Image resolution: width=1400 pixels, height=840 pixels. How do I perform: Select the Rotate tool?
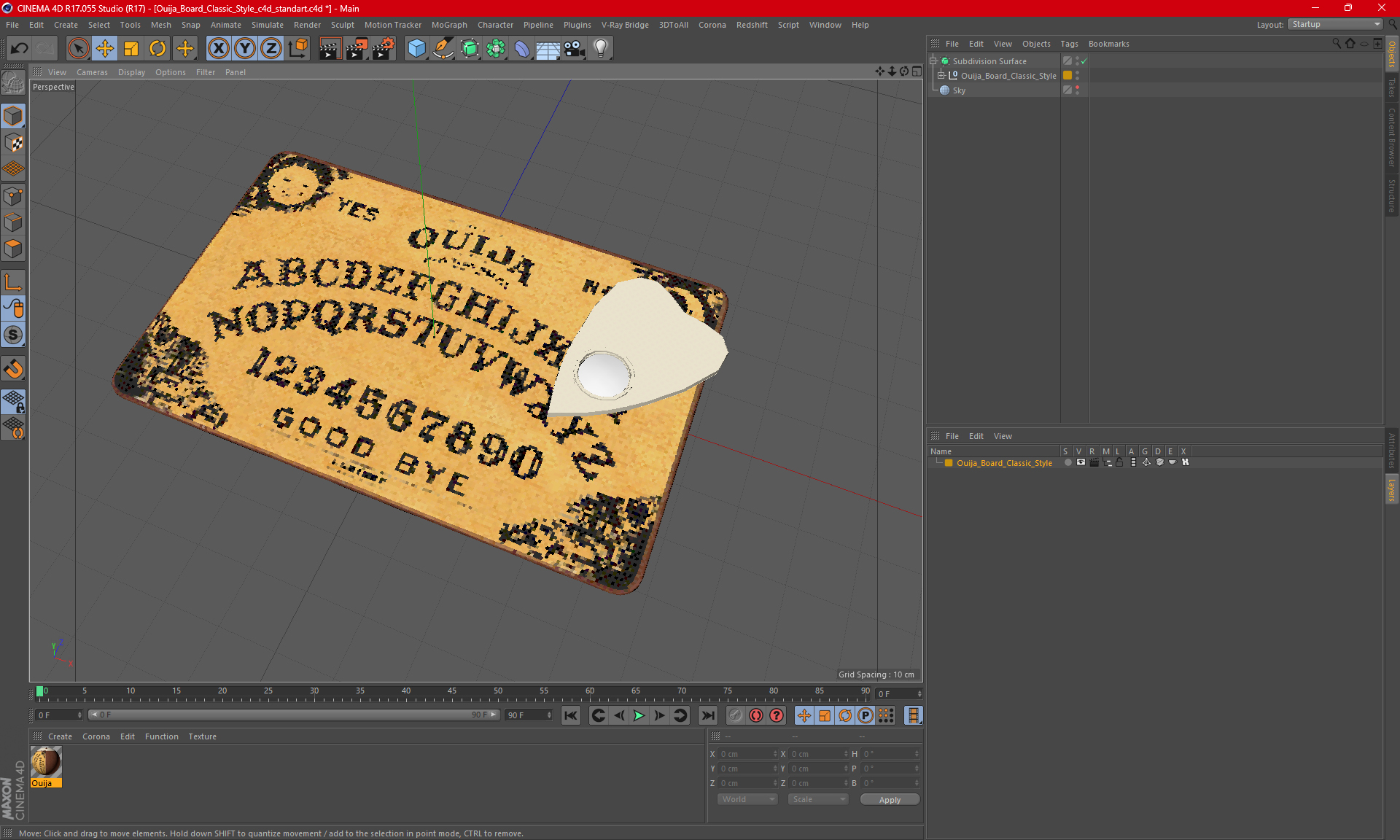tap(157, 49)
